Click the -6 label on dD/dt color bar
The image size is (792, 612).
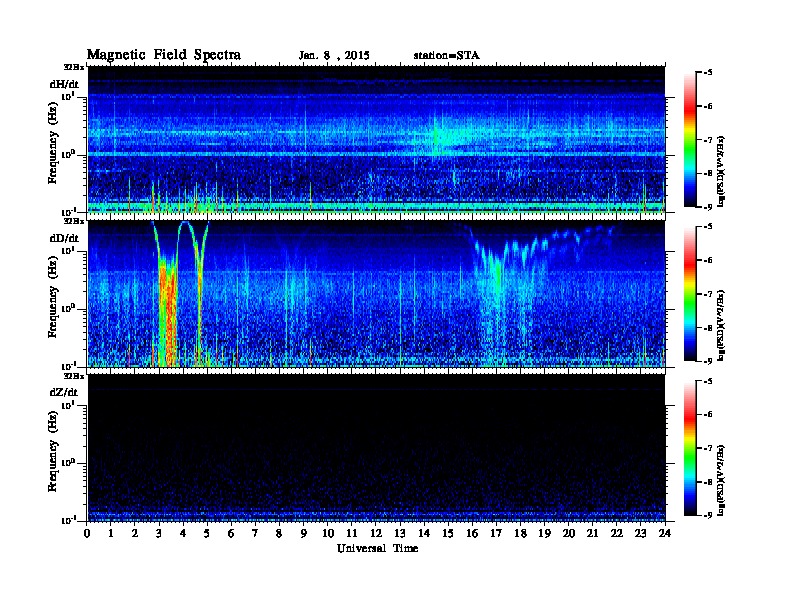coord(708,261)
